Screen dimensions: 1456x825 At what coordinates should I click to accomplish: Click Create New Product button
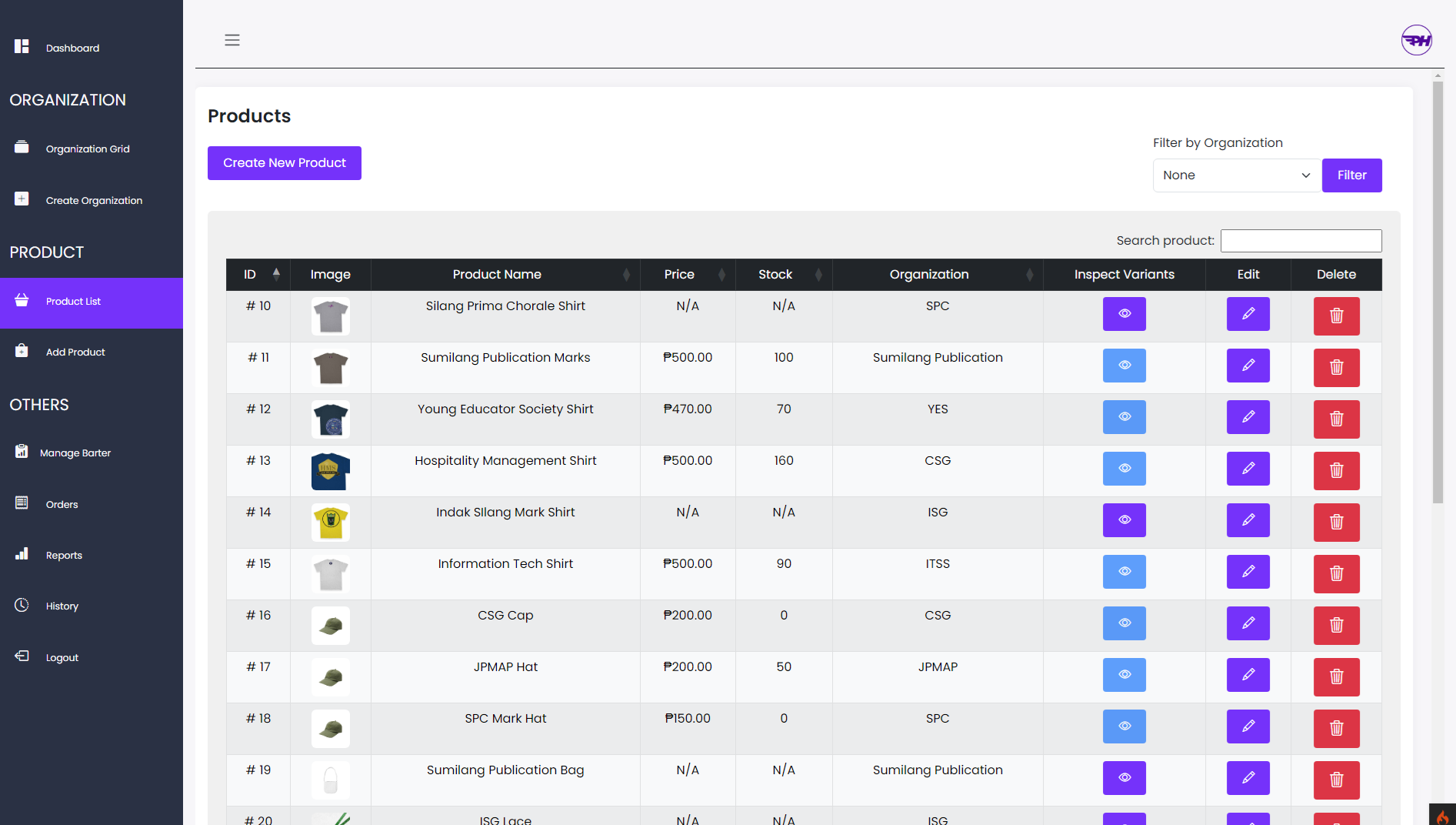coord(285,163)
